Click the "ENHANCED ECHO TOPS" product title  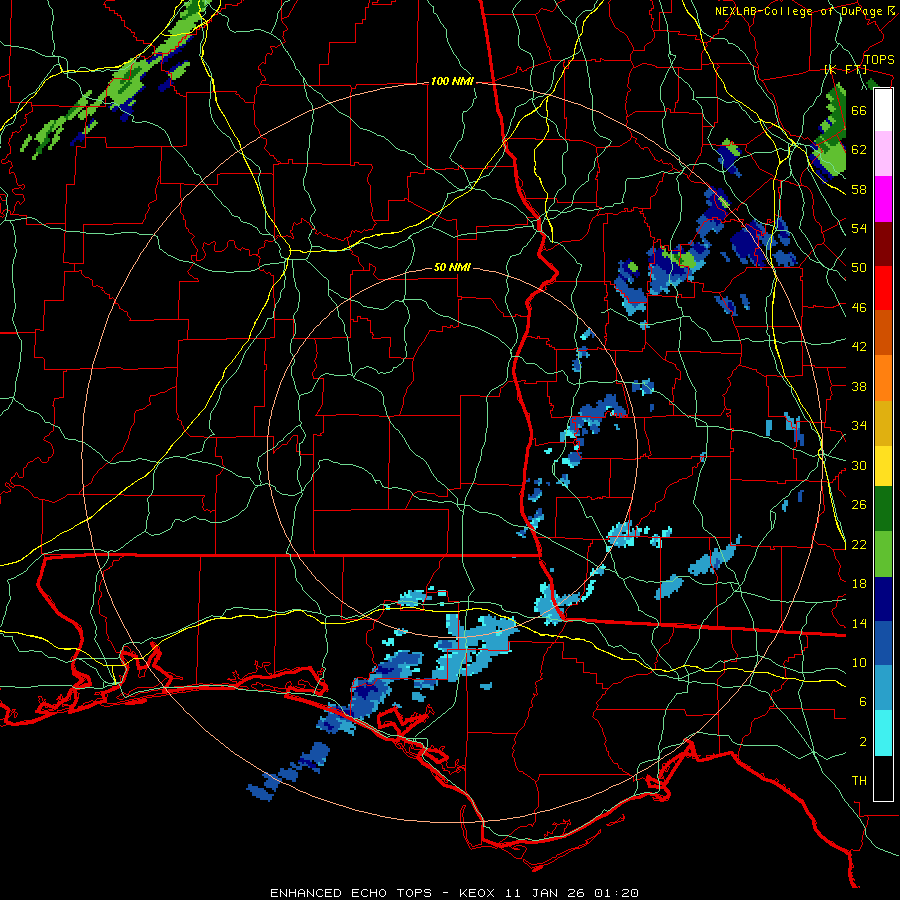(351, 893)
